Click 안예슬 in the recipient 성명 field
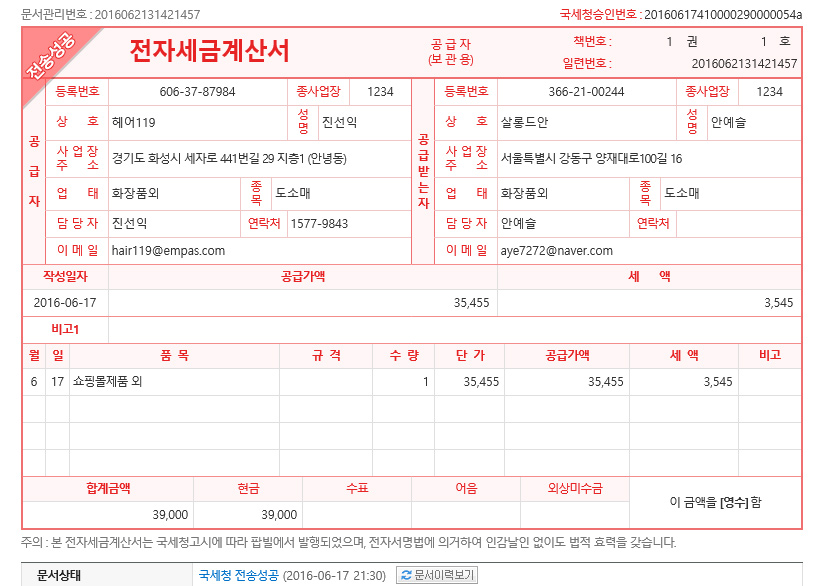 tap(729, 122)
